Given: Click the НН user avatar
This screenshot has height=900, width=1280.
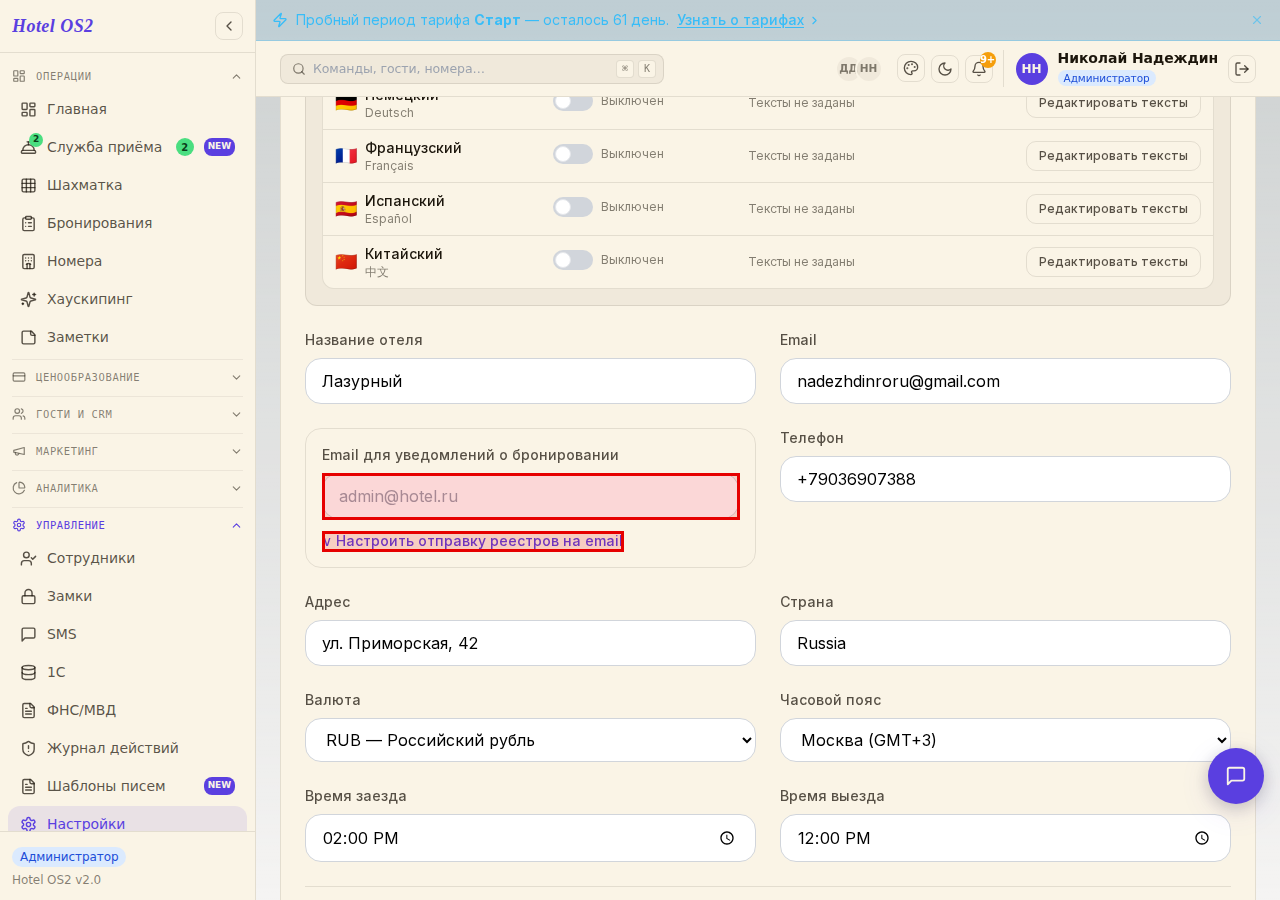Looking at the screenshot, I should click(1032, 69).
